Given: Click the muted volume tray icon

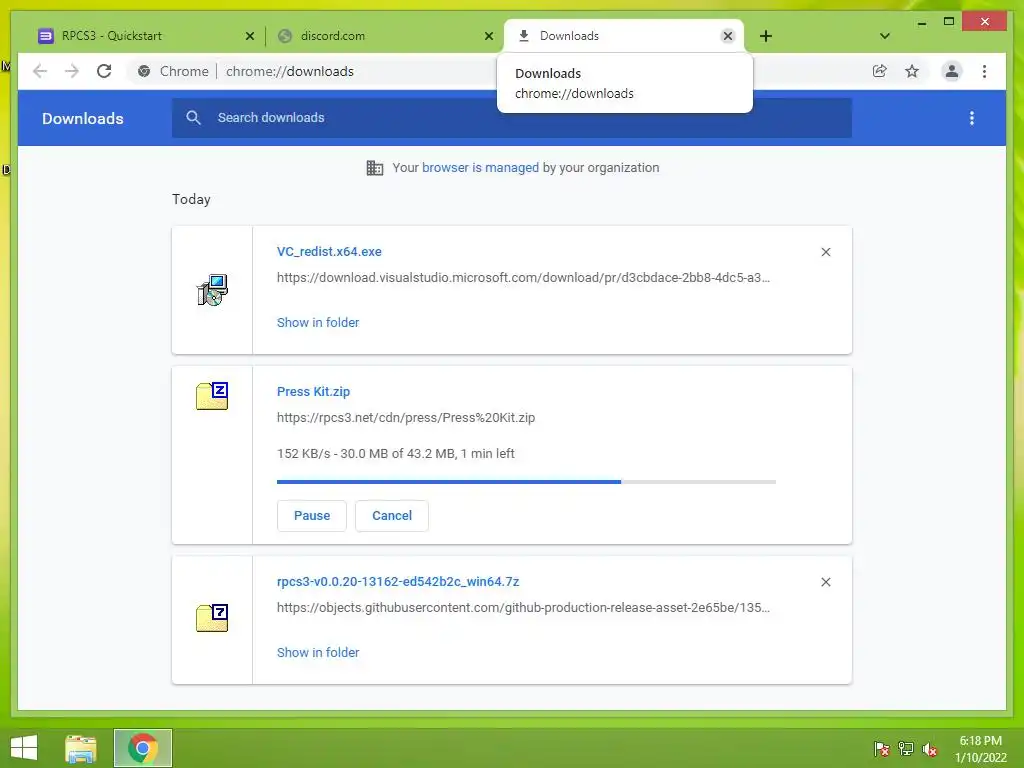Looking at the screenshot, I should [x=930, y=749].
